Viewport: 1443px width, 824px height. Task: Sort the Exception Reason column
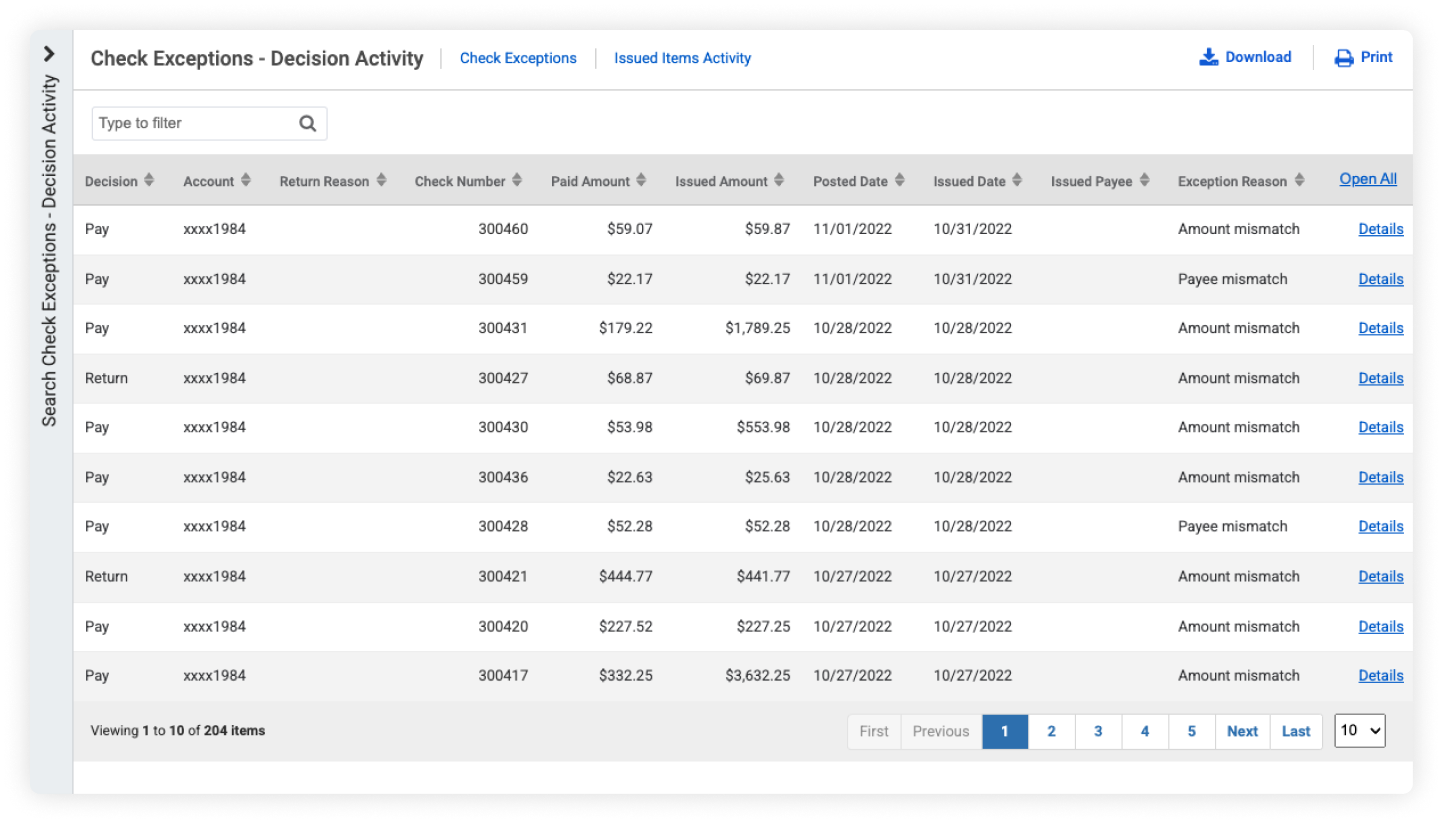pos(1301,181)
